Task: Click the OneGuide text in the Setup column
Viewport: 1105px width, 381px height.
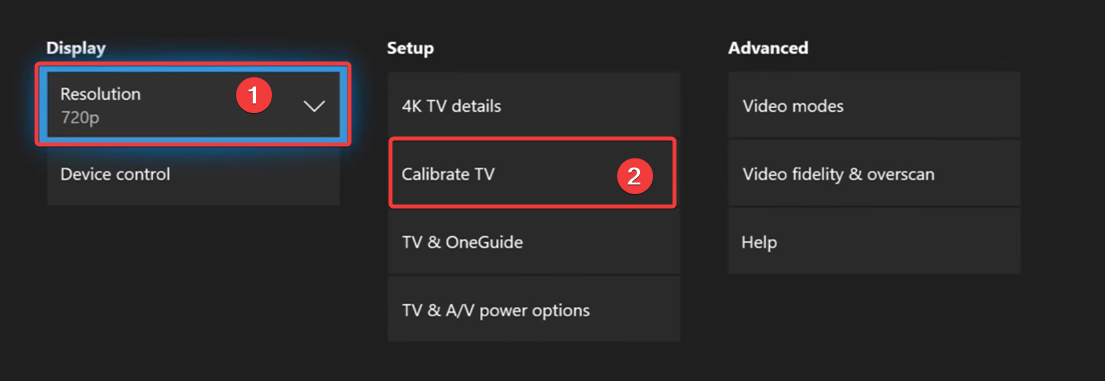Action: [482, 242]
